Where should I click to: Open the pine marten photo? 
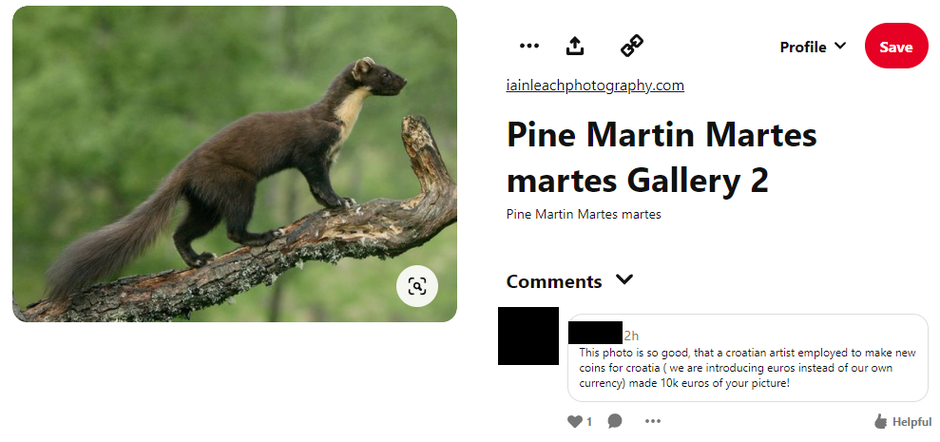[x=234, y=164]
